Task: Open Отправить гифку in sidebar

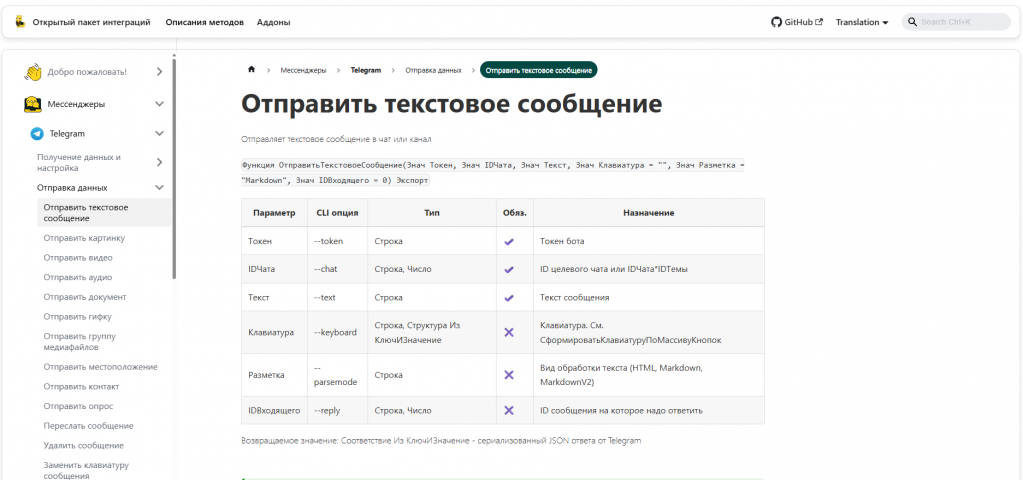Action: 78,316
